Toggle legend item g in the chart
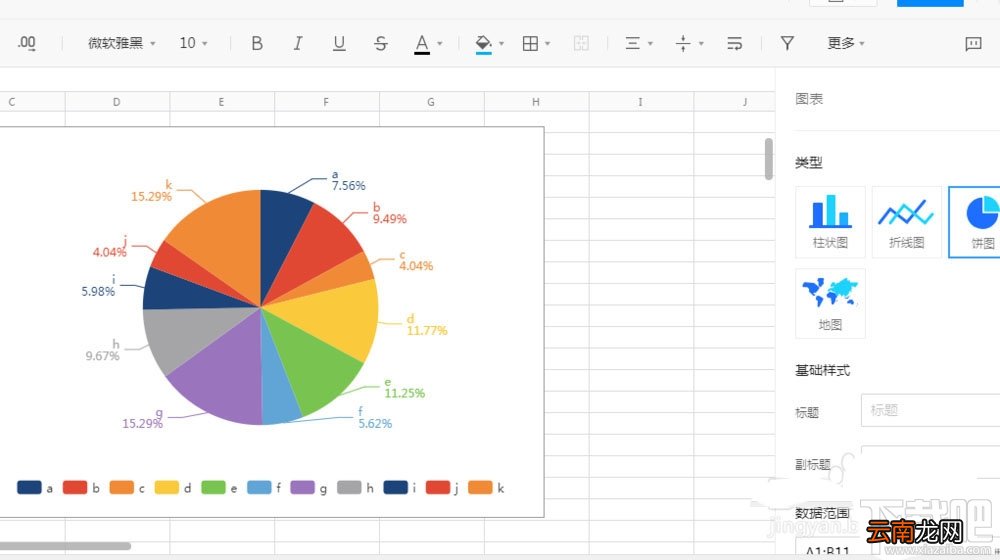 coord(309,488)
